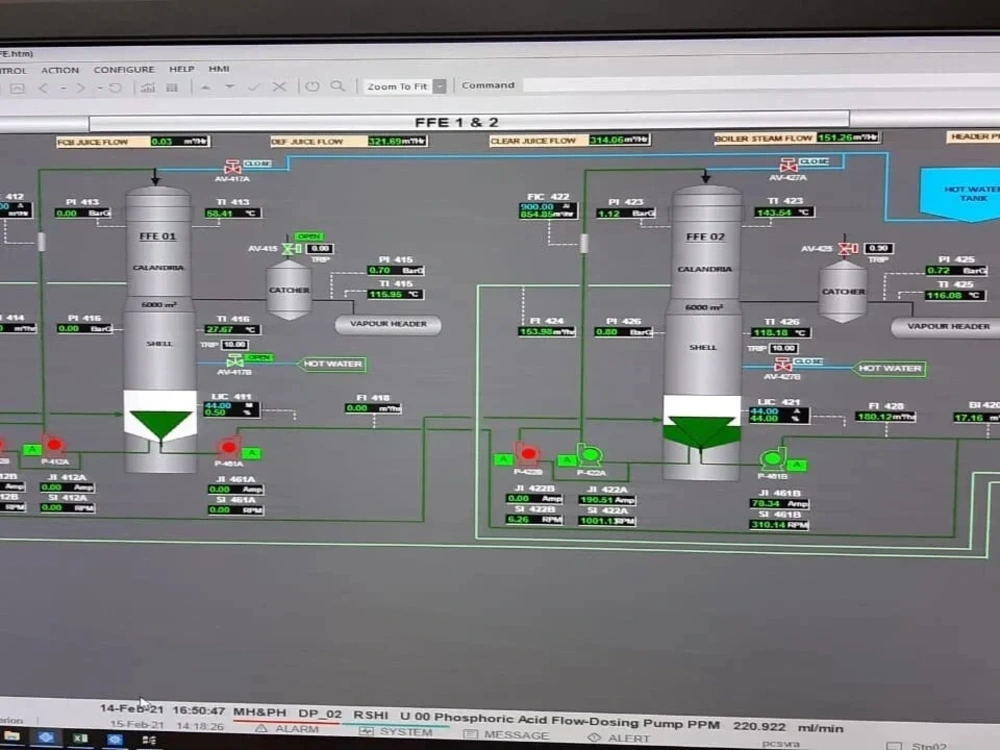Select valve AV-427A icon
Screen dimensions: 1000x750
click(788, 165)
